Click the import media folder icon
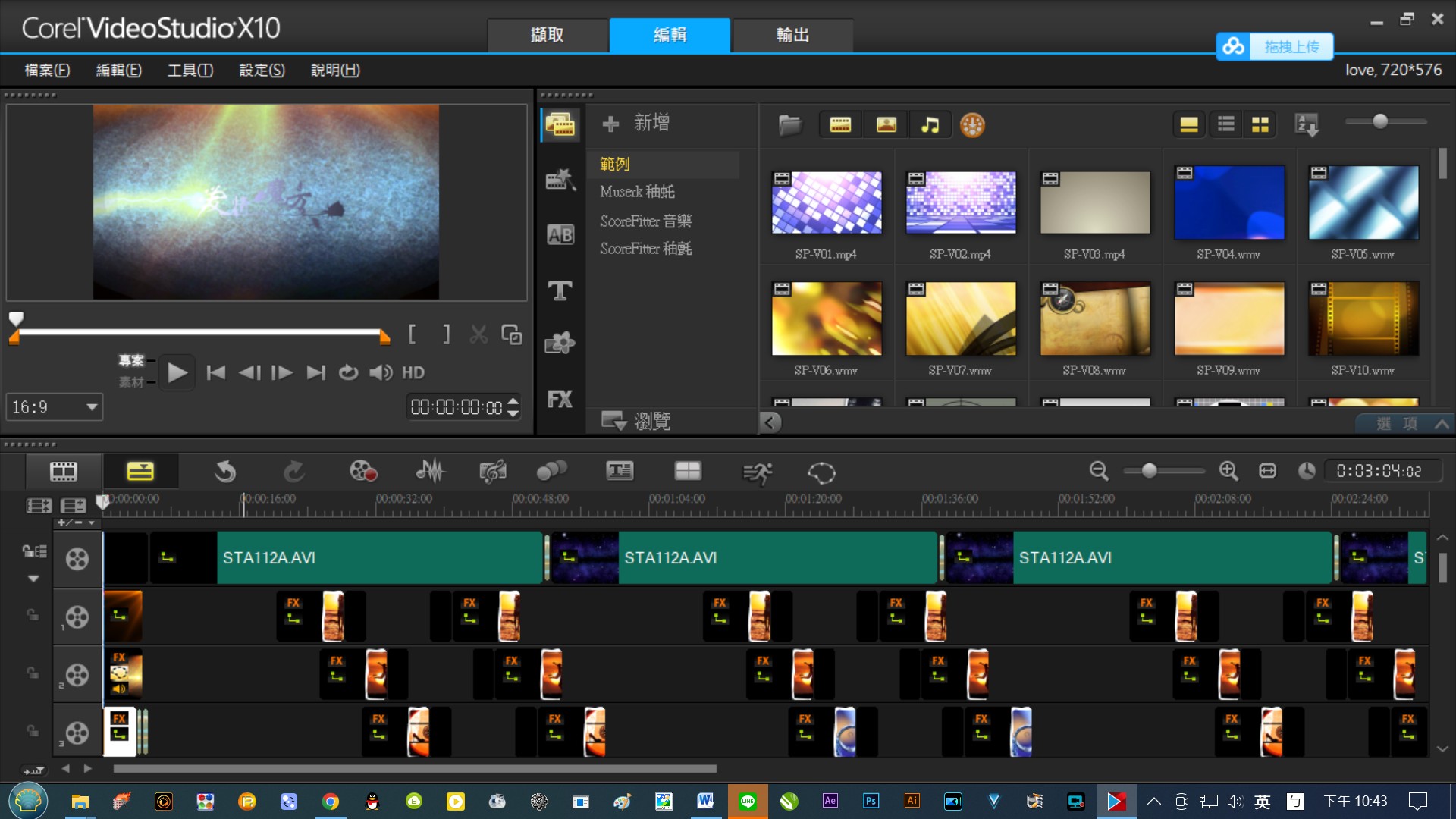 (789, 124)
